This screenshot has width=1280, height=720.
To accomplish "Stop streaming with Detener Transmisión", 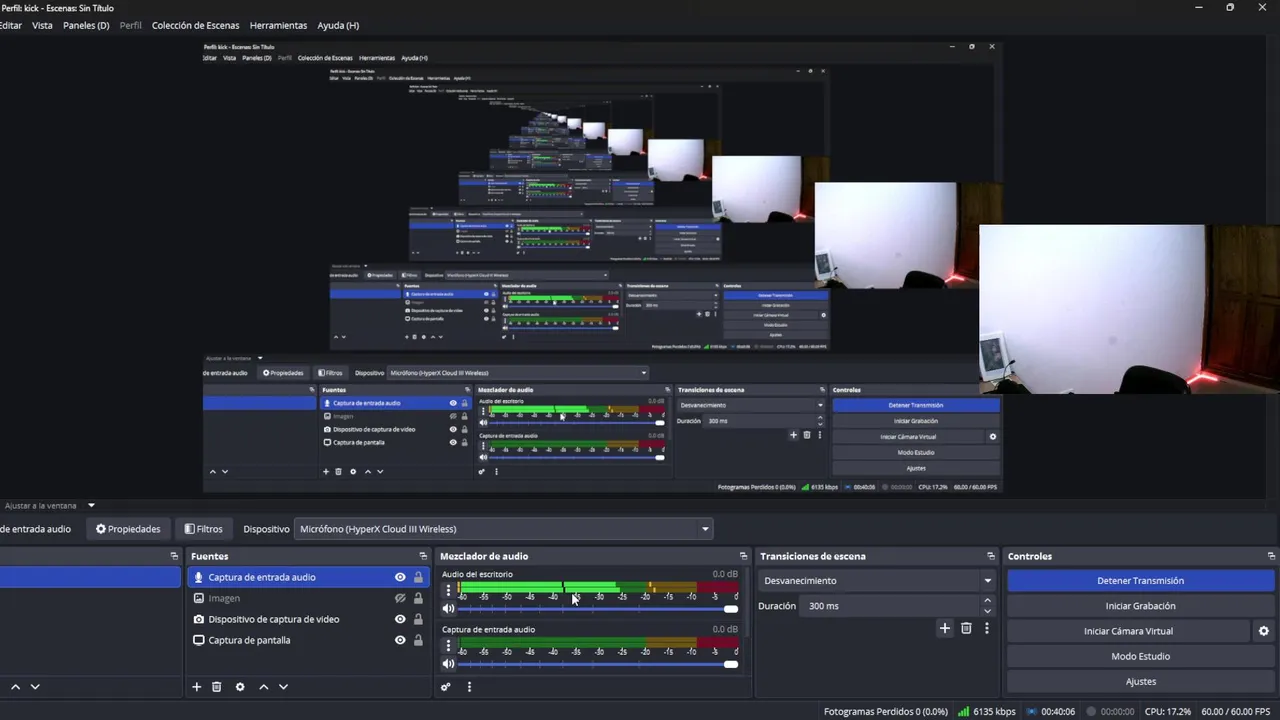I will tap(1141, 581).
